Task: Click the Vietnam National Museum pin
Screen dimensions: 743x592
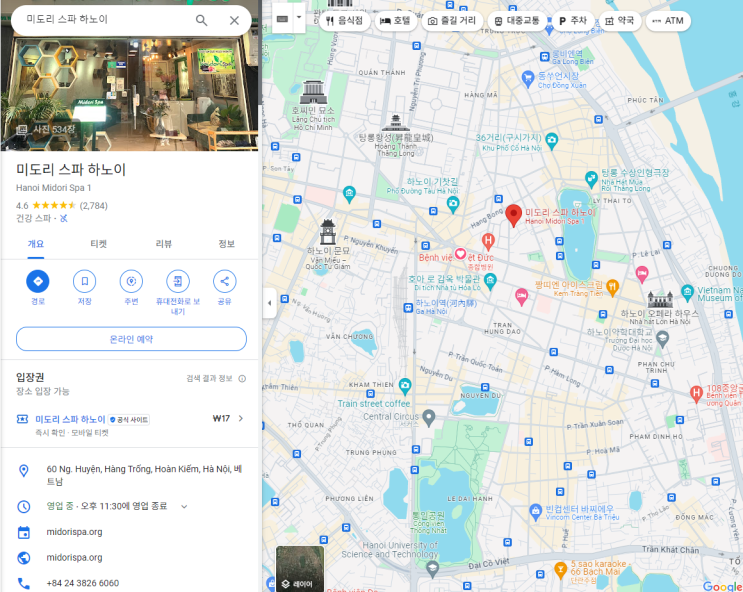Action: click(688, 292)
